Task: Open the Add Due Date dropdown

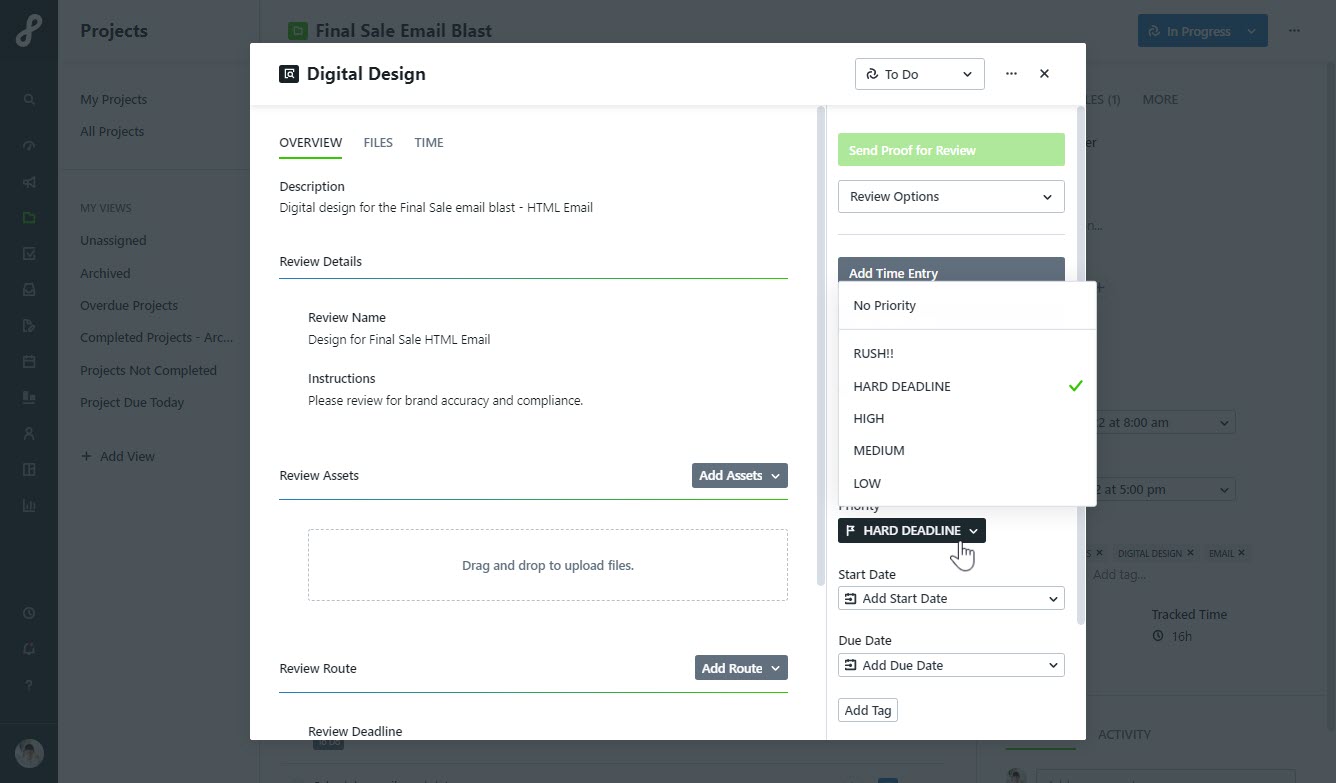Action: pos(950,665)
